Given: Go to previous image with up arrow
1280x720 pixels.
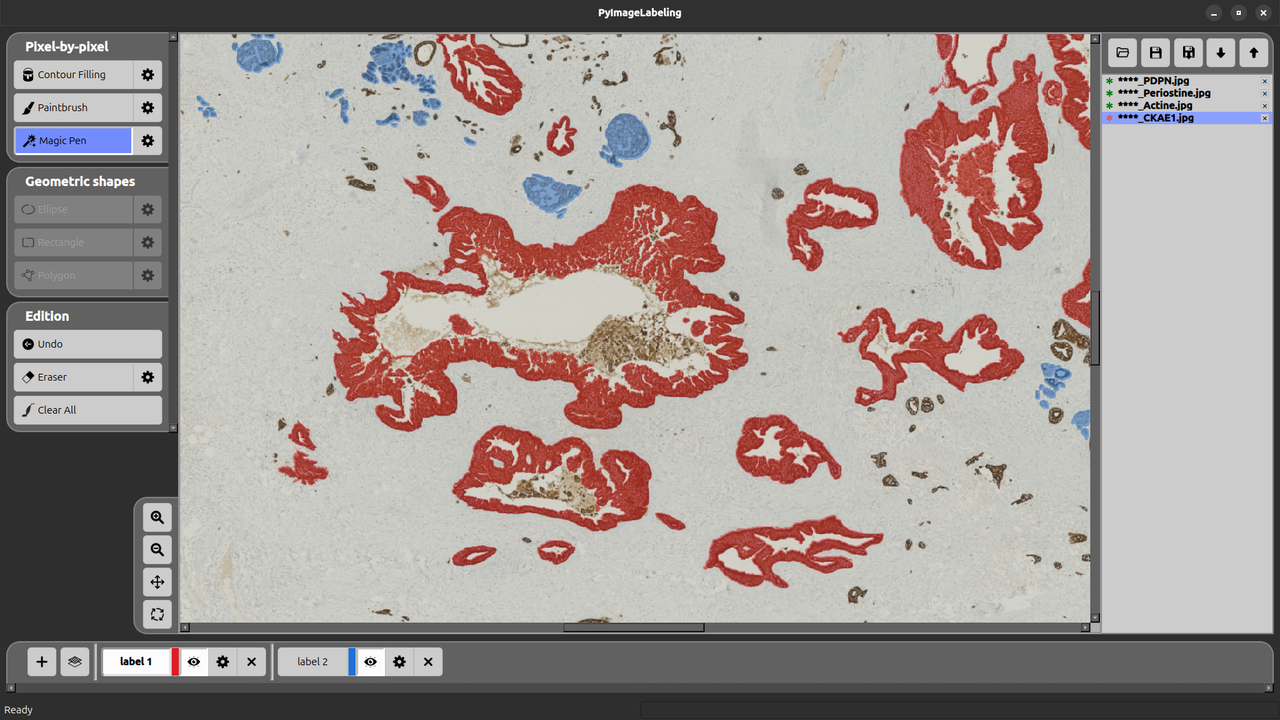Looking at the screenshot, I should click(1253, 53).
